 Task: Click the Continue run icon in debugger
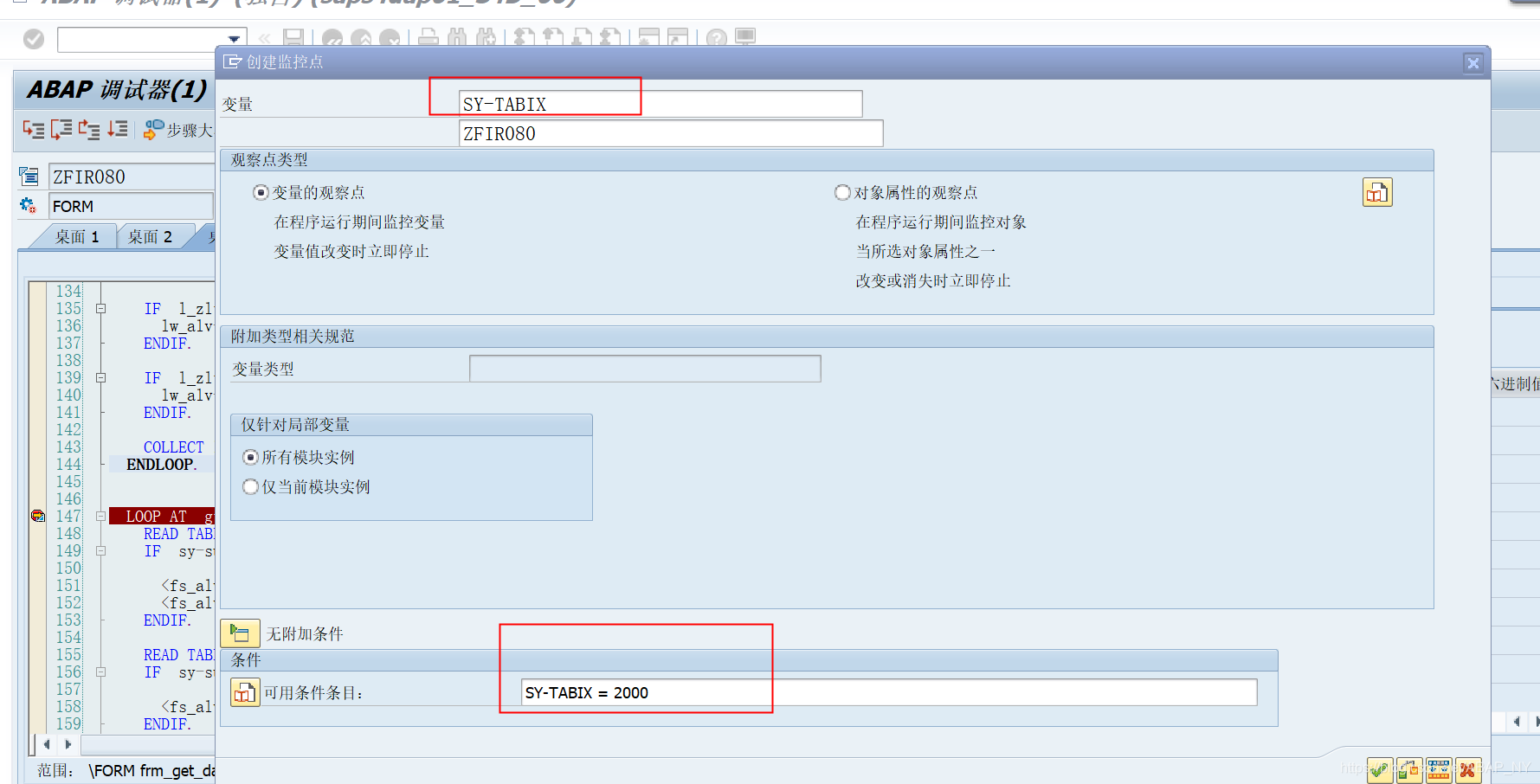[117, 130]
